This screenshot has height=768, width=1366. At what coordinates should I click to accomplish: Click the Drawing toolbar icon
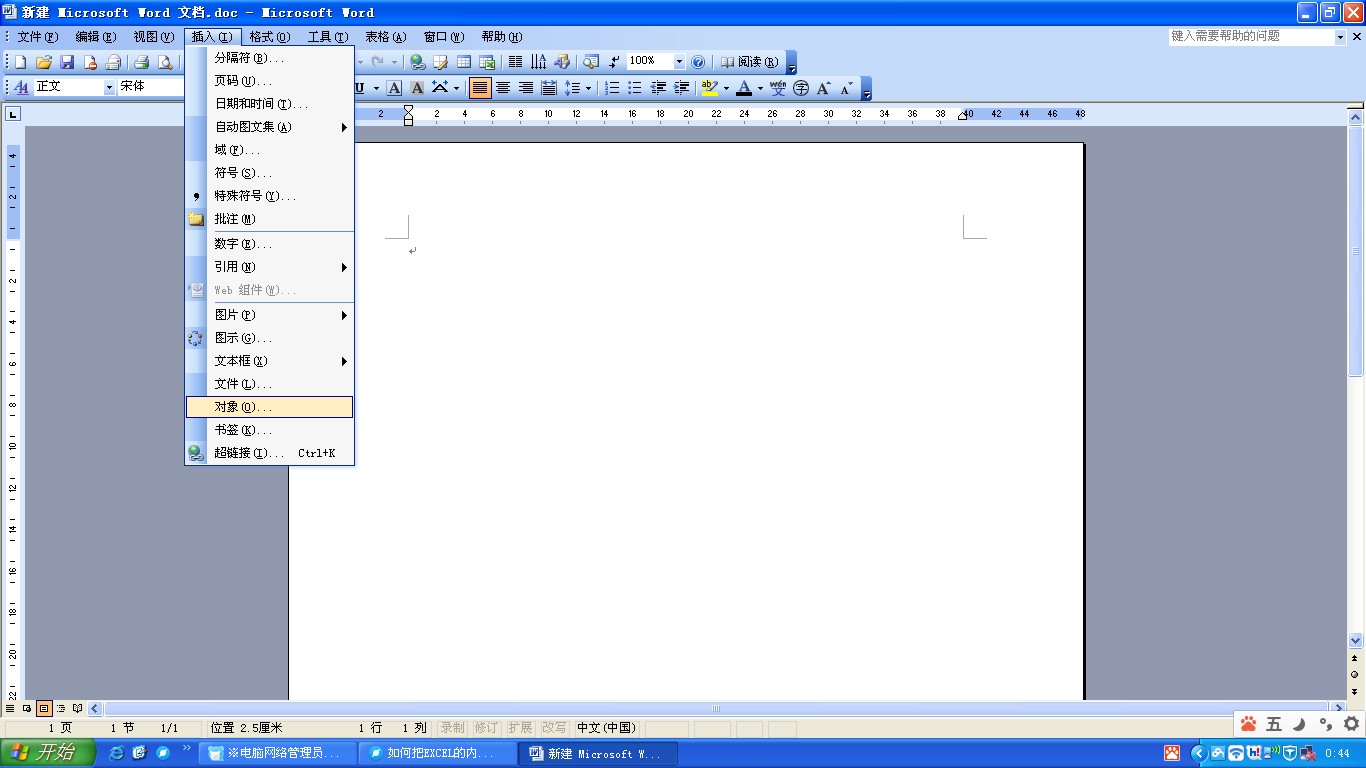[x=562, y=62]
